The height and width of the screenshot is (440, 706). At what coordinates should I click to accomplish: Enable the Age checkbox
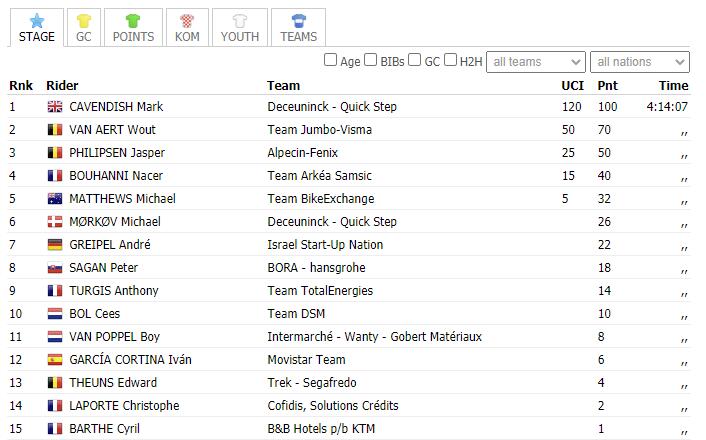[x=331, y=61]
